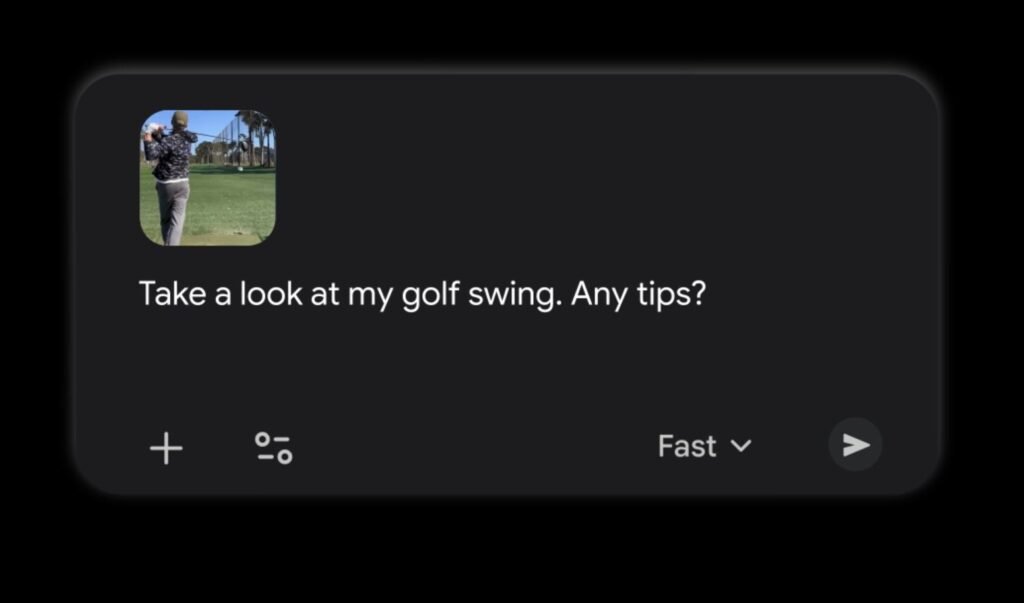Click the prompt text about golf swing
1024x603 pixels.
point(421,295)
